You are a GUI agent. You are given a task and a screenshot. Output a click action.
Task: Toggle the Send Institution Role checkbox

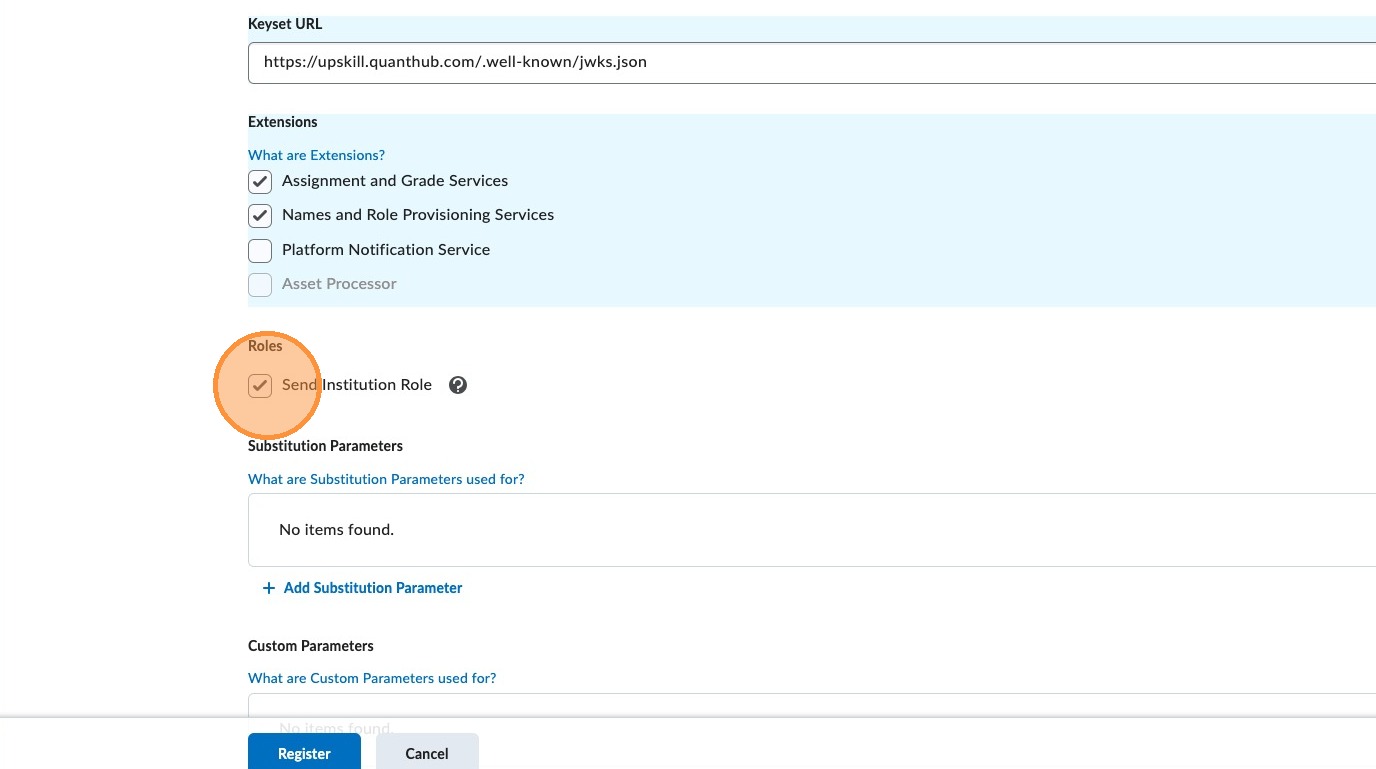click(260, 385)
